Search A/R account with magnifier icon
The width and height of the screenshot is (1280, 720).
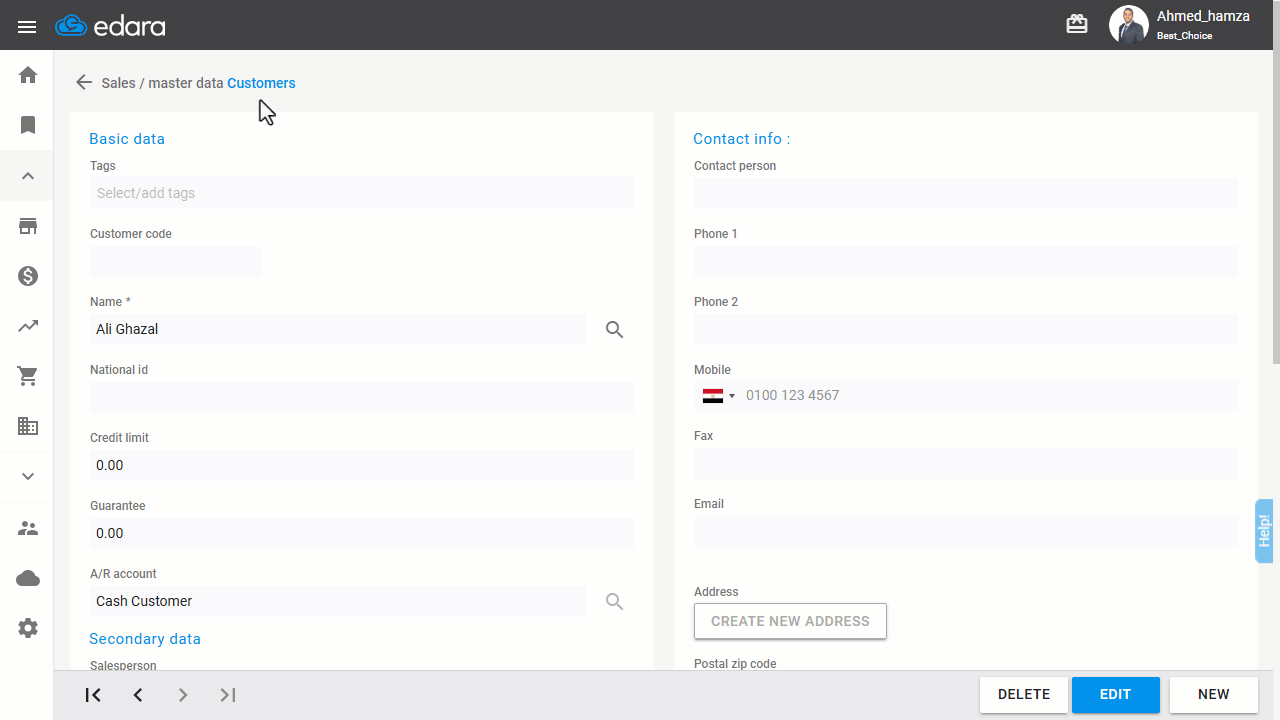tap(615, 601)
